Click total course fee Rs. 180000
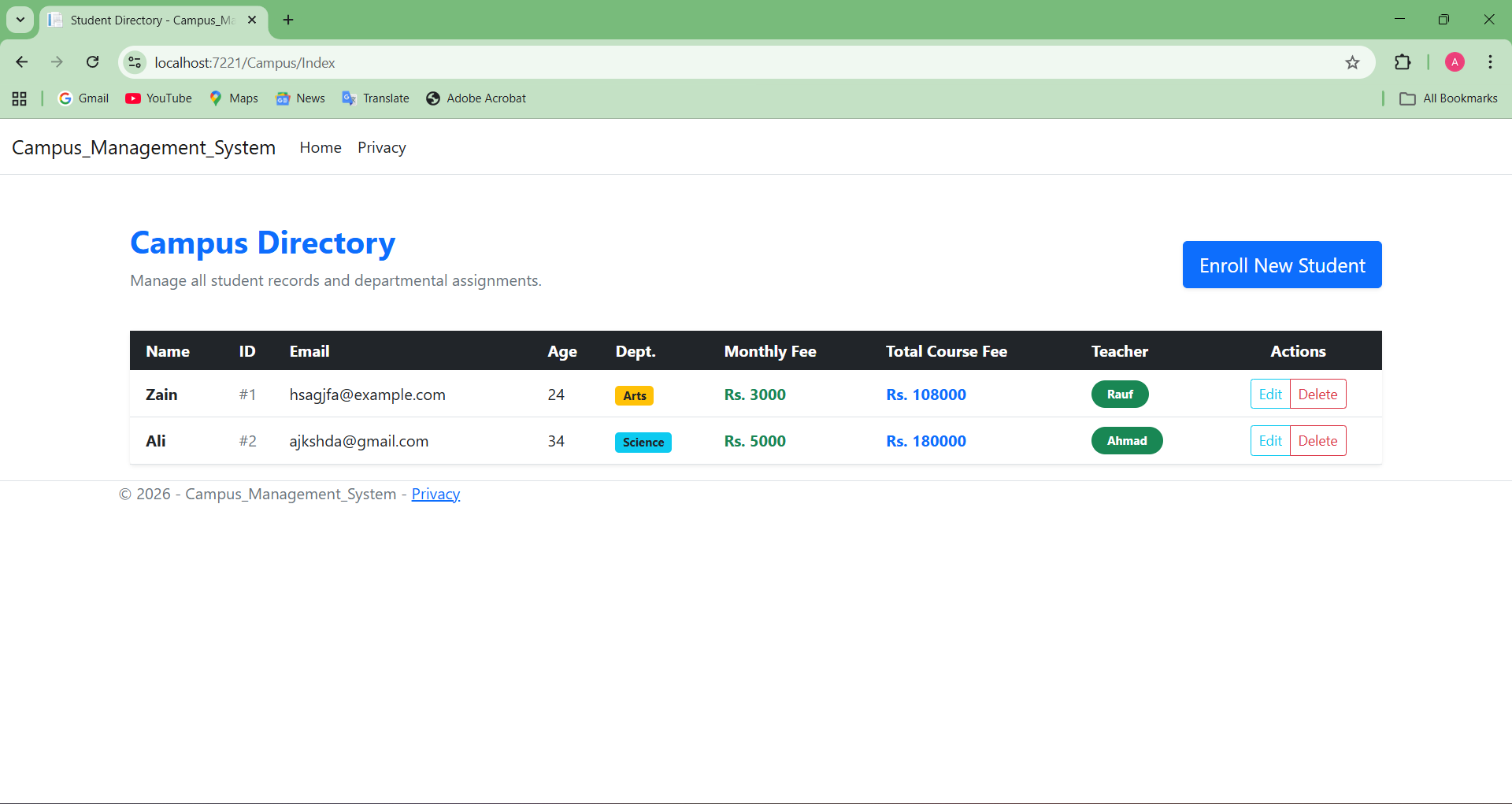Viewport: 1512px width, 804px height. (926, 441)
